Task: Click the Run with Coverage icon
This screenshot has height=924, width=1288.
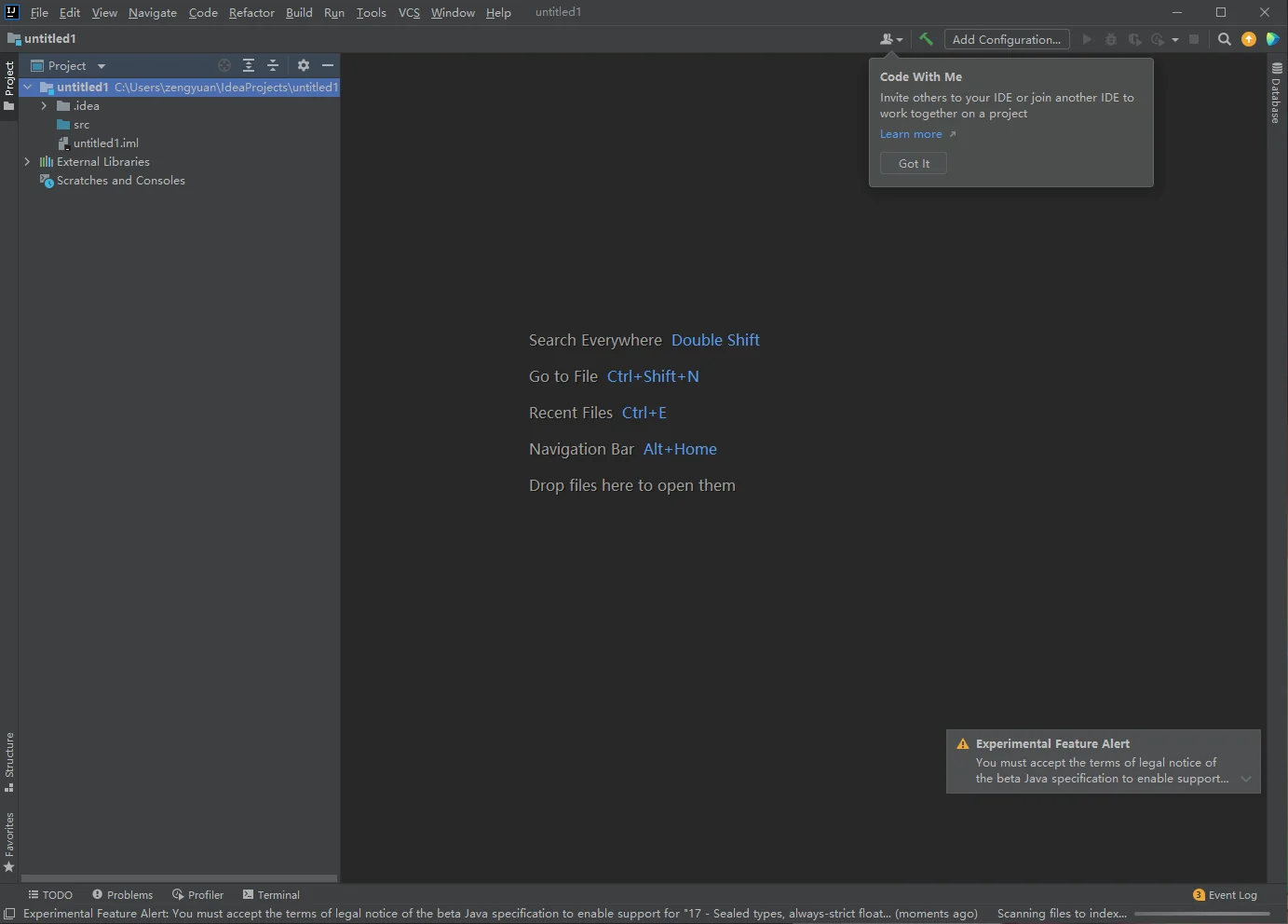Action: pos(1134,39)
